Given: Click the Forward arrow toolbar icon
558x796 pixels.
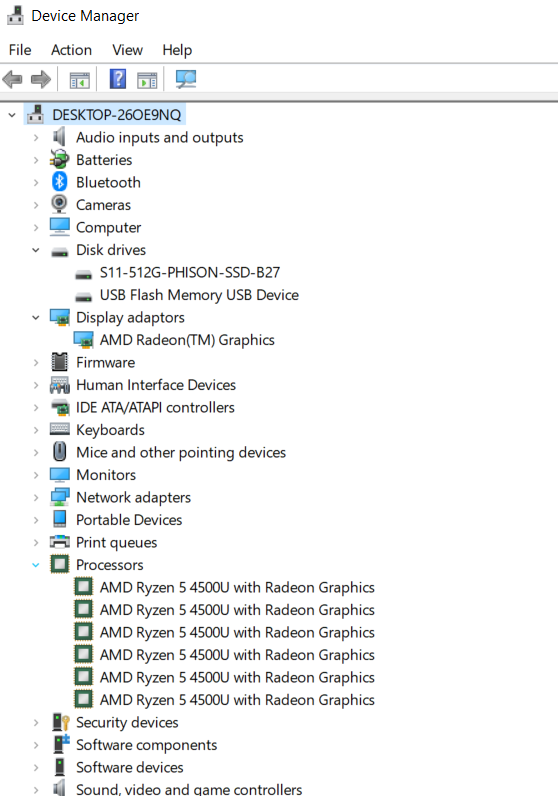Looking at the screenshot, I should point(41,79).
